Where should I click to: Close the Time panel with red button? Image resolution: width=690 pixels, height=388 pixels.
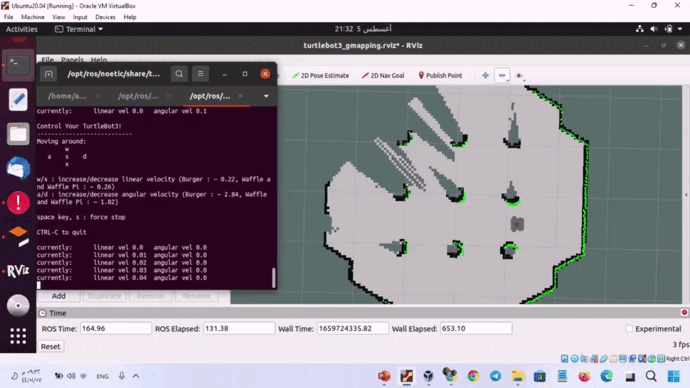pos(684,313)
